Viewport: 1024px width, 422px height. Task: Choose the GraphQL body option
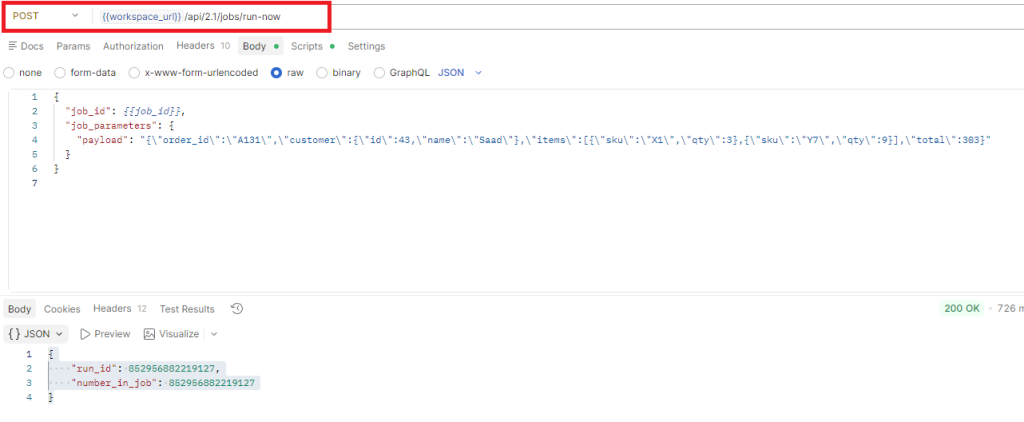coord(380,73)
